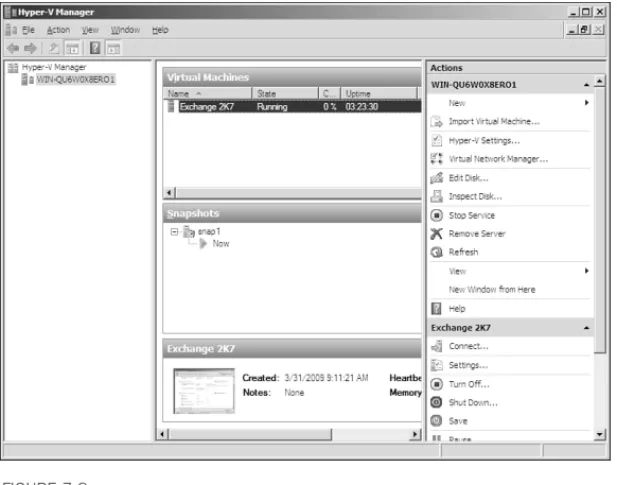Click the Help icon in Actions pane
617x485 pixels.
(x=436, y=308)
